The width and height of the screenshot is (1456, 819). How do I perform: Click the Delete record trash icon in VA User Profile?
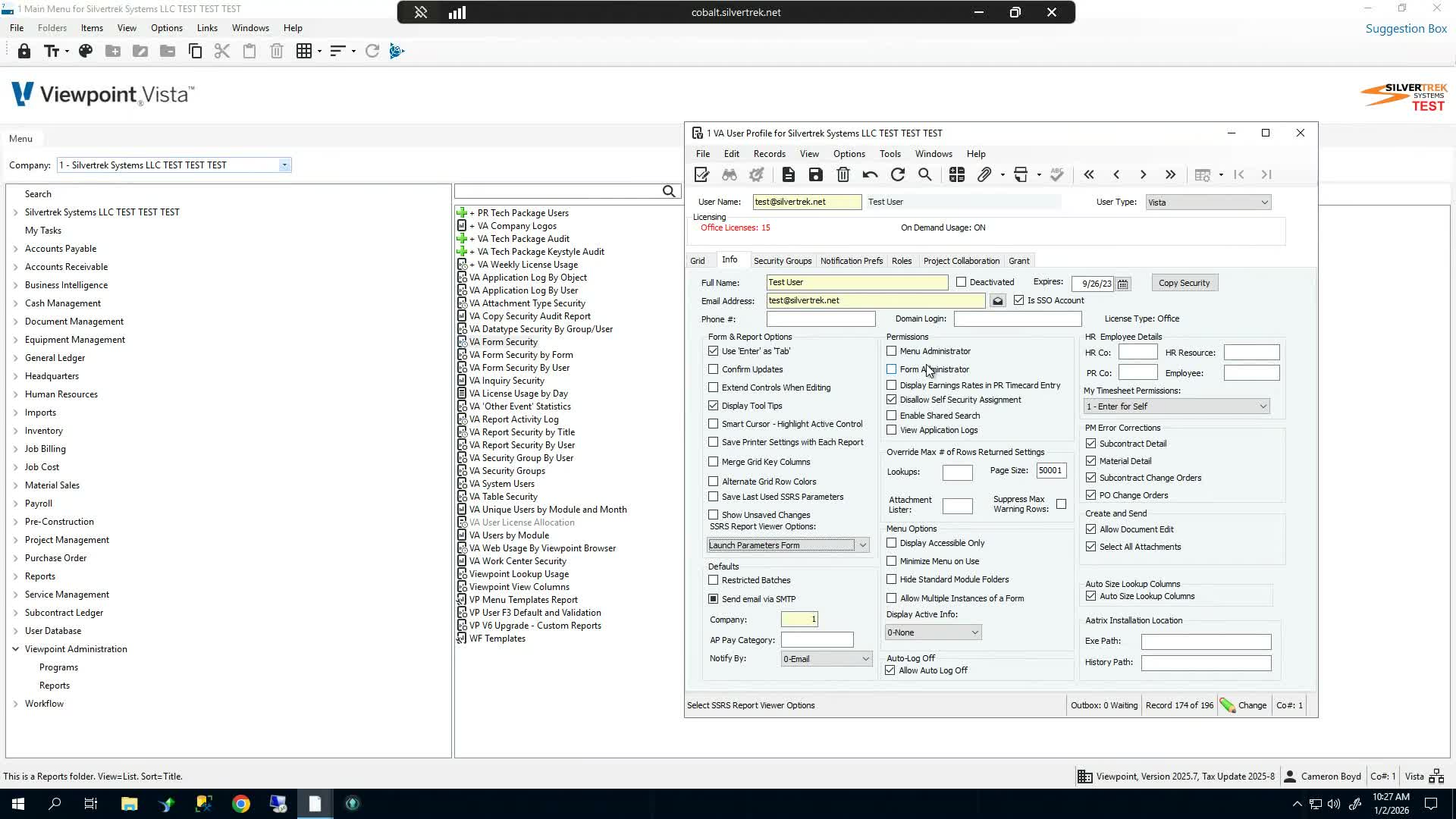(843, 175)
